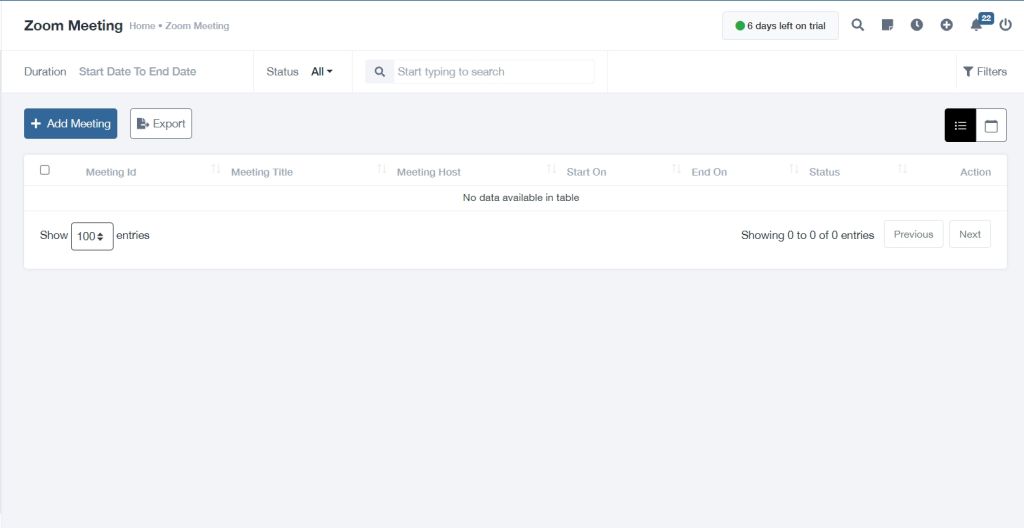Click the clock timer icon
The height and width of the screenshot is (528, 1024).
click(917, 25)
